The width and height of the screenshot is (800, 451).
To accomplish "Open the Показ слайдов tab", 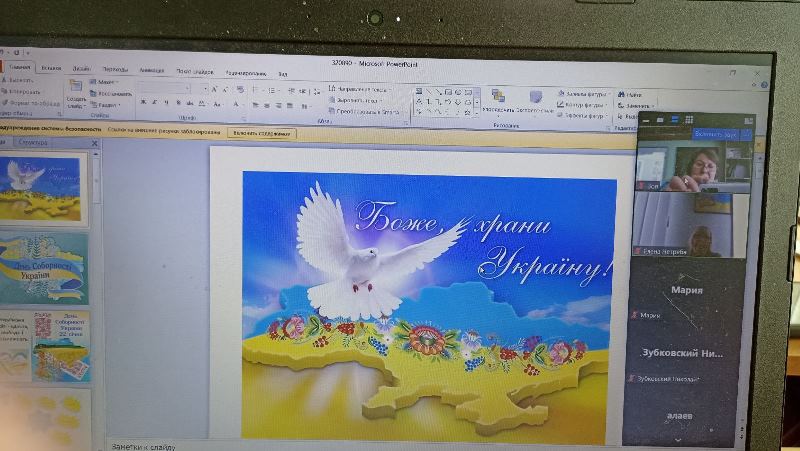I will pos(195,72).
